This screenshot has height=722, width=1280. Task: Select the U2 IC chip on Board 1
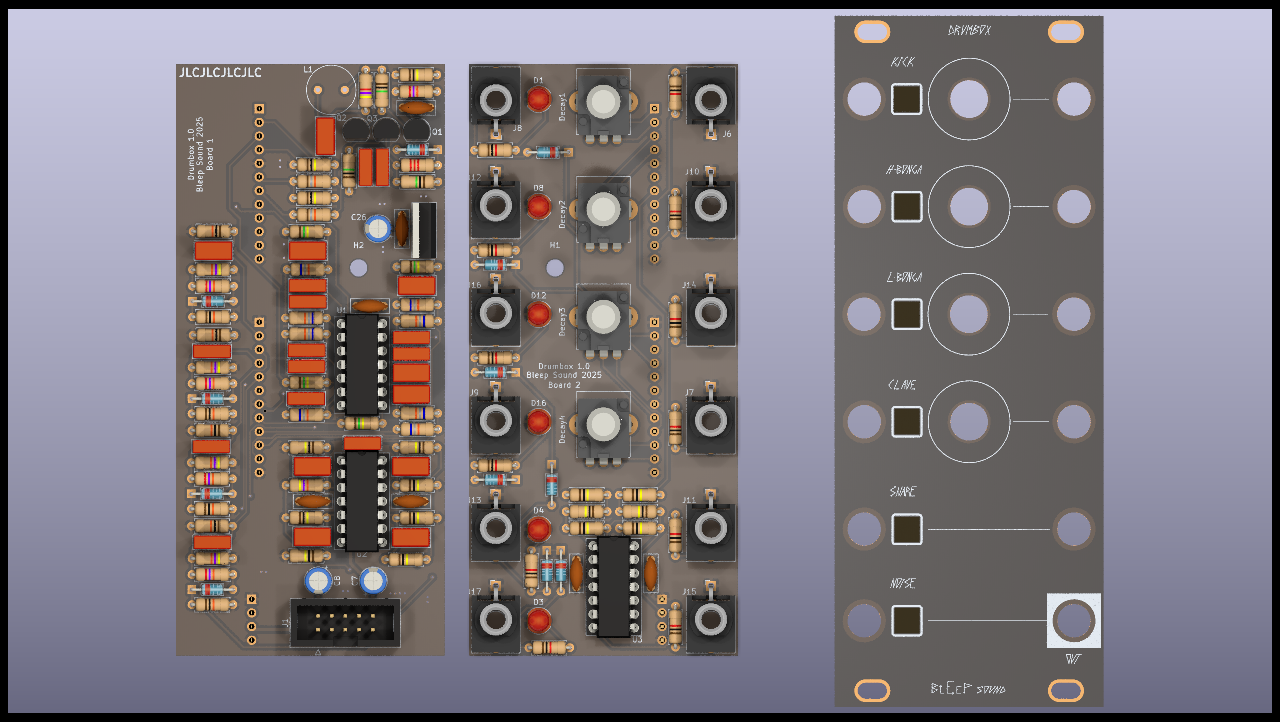(x=363, y=500)
